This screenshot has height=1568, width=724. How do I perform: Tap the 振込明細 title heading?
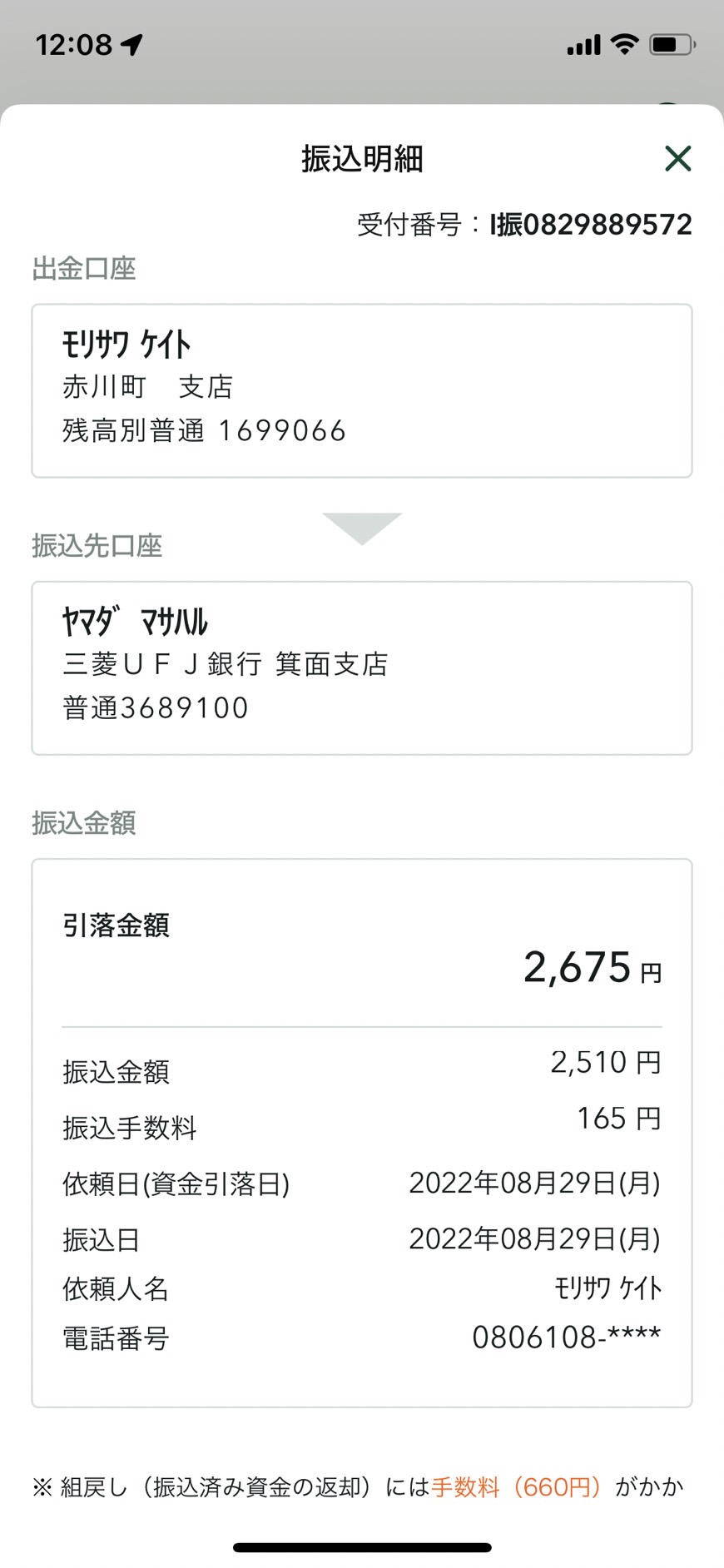point(362,158)
